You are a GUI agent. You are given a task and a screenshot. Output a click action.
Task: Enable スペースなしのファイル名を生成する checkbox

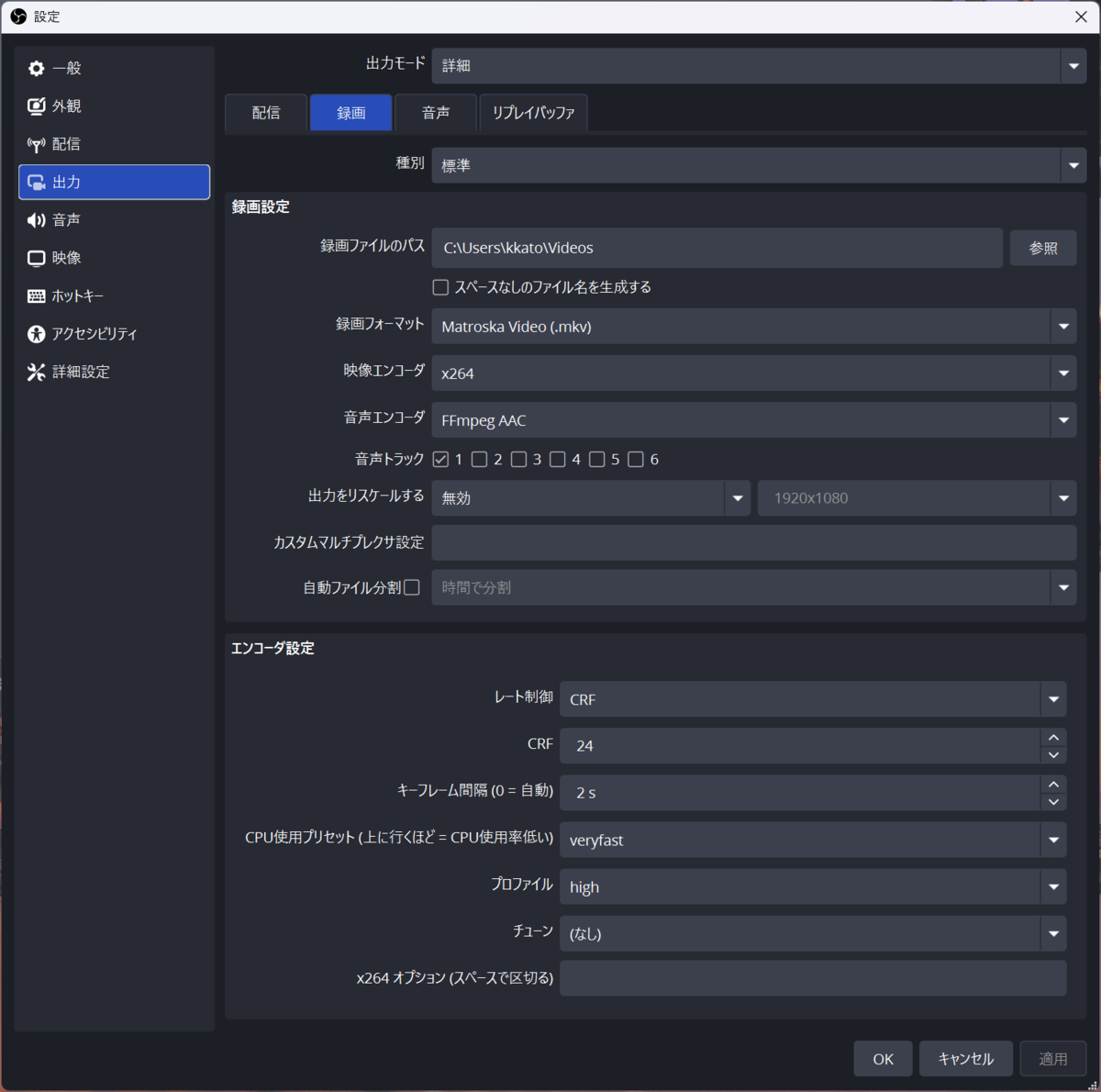coord(440,287)
